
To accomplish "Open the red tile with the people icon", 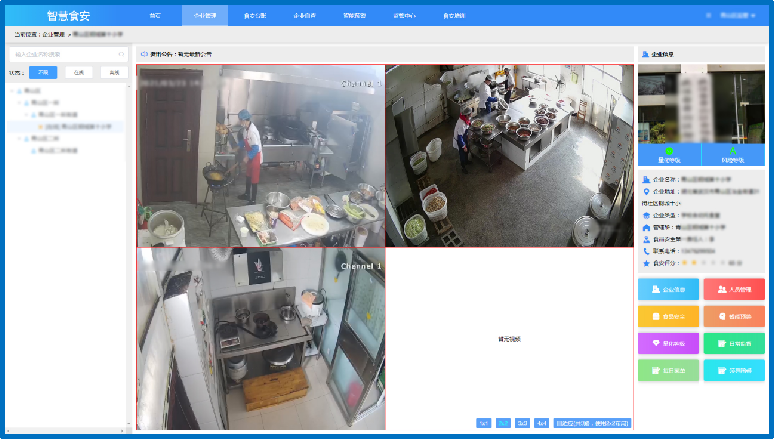I will click(733, 289).
